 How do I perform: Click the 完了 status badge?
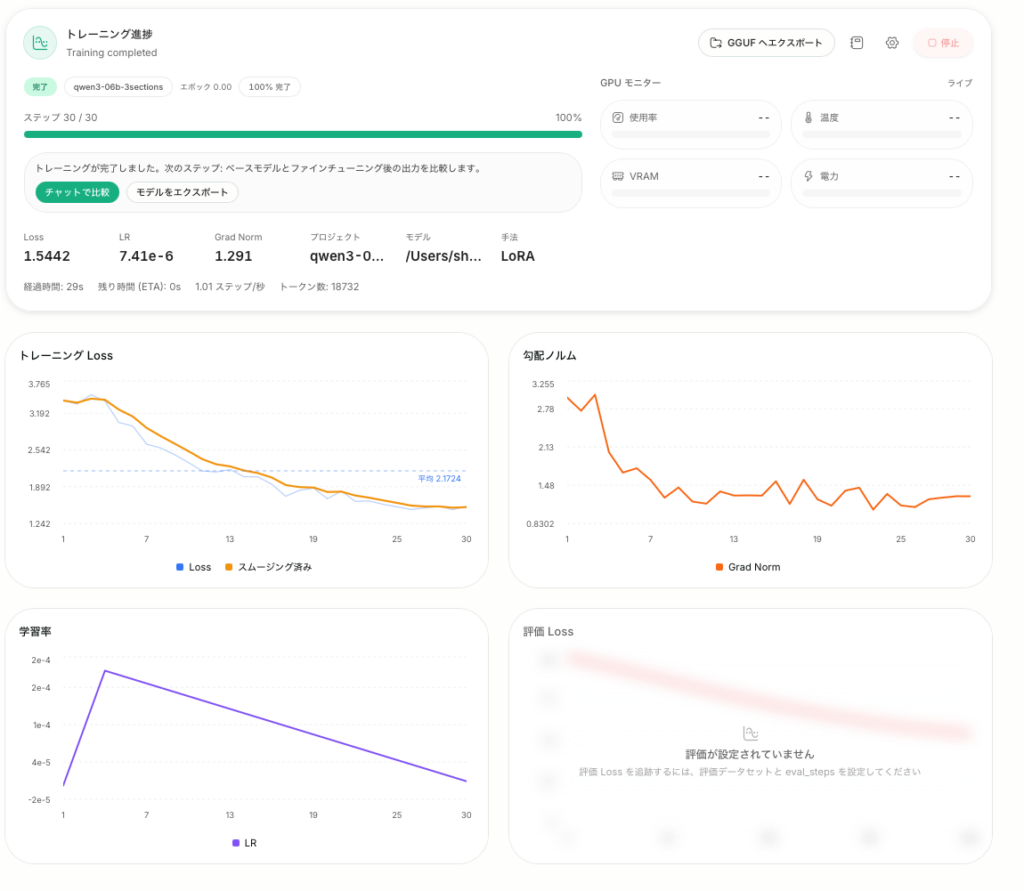tap(40, 87)
